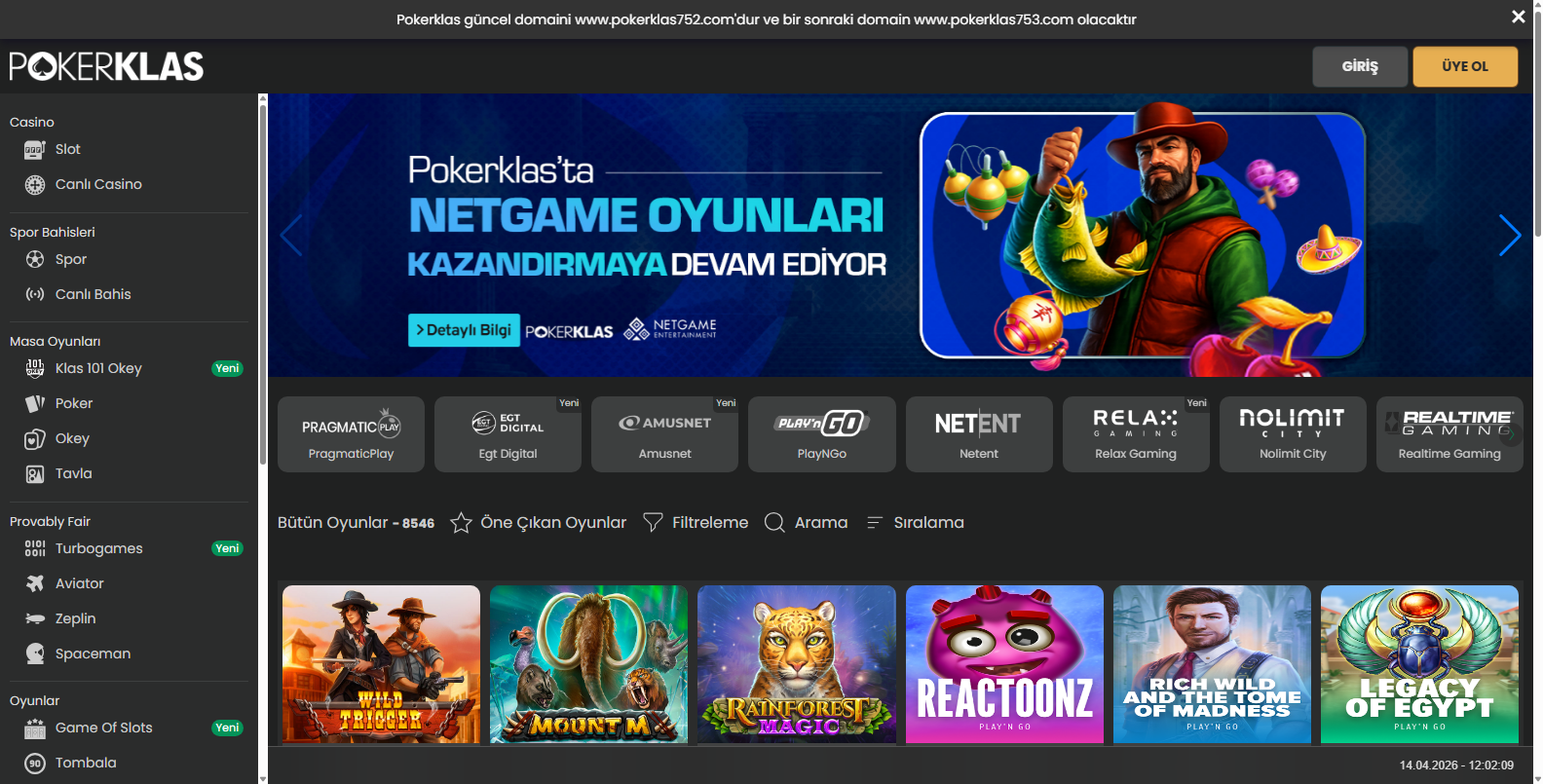The width and height of the screenshot is (1543, 784).
Task: Open Canlı Casino chip icon
Action: pos(35,185)
